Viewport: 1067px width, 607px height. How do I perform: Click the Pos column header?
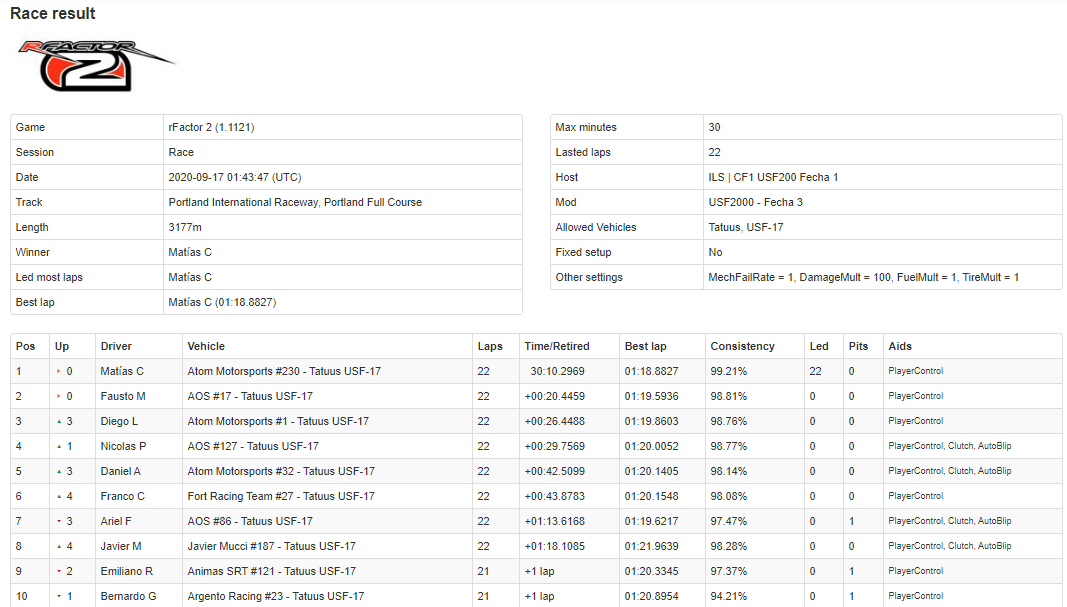tap(25, 346)
